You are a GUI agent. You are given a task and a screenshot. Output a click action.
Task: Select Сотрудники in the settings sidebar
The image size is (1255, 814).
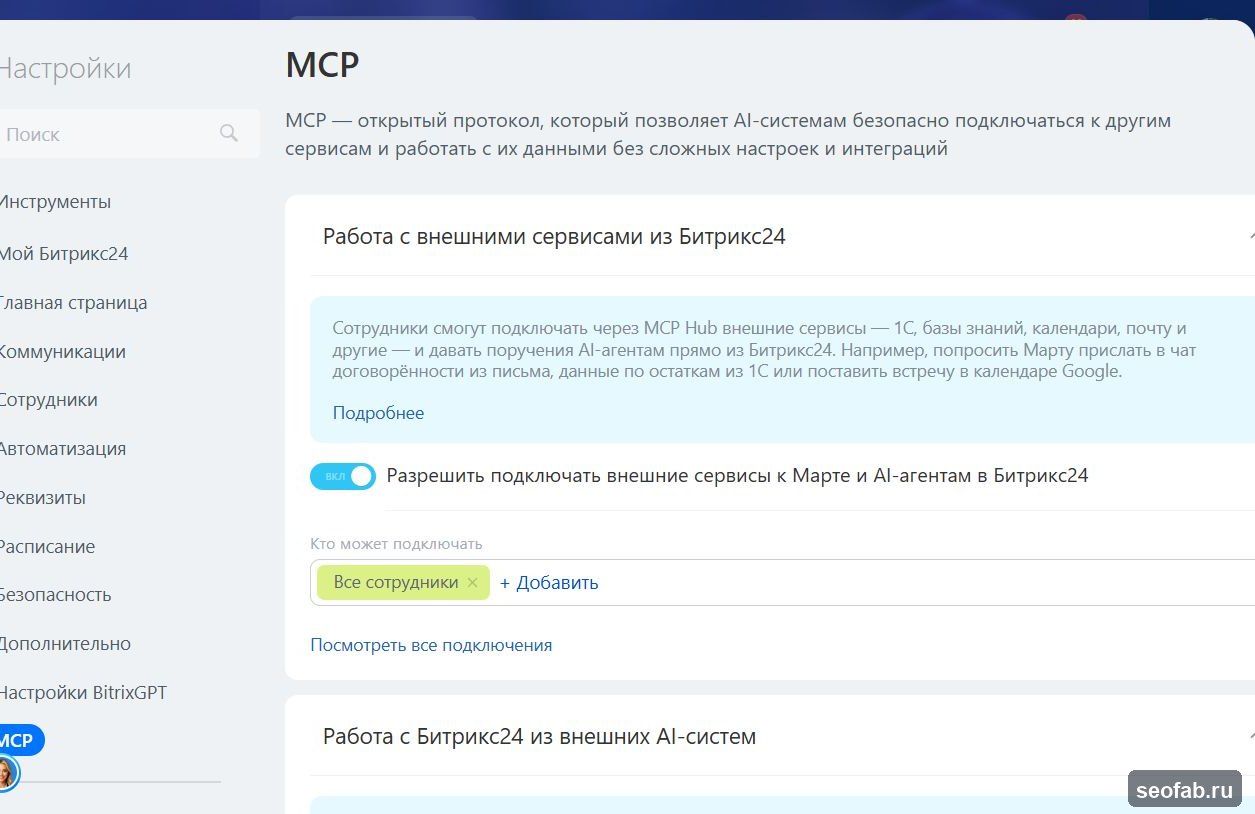tap(49, 400)
